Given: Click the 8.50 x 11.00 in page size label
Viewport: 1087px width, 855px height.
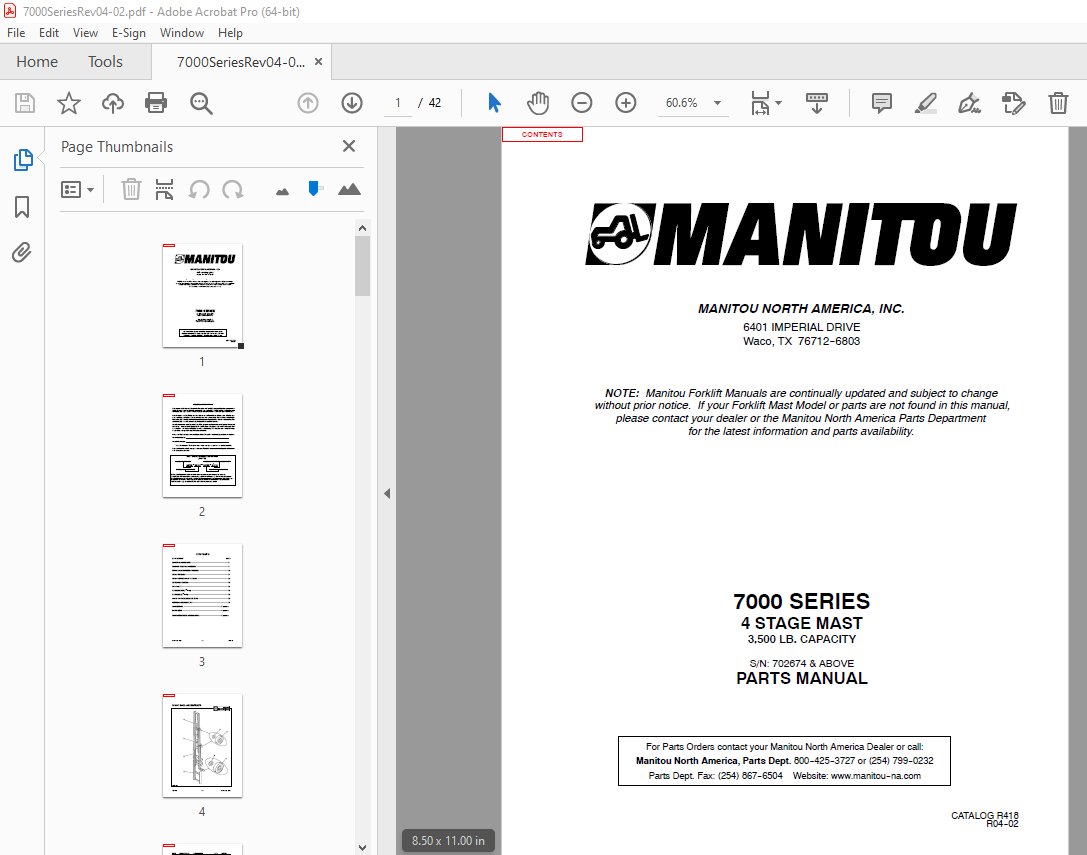Looking at the screenshot, I should tap(448, 840).
